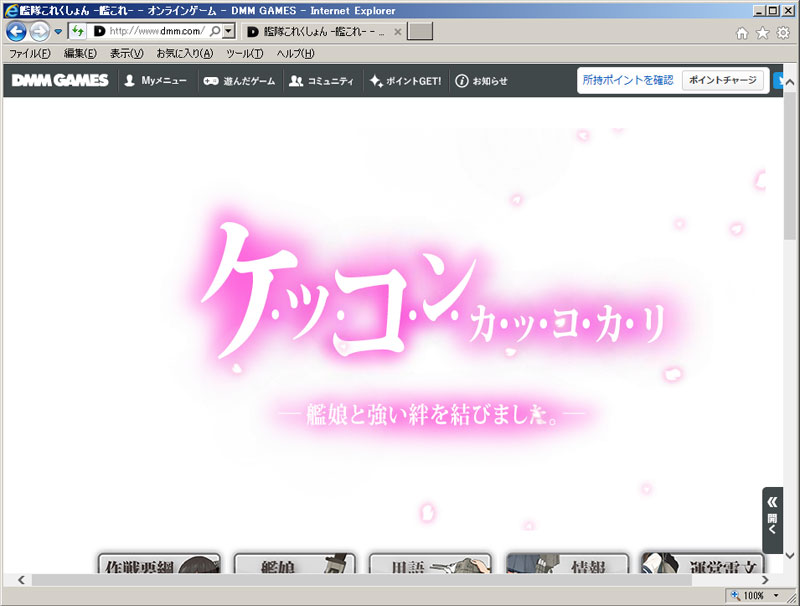Click the browser Forward arrow button

click(39, 32)
